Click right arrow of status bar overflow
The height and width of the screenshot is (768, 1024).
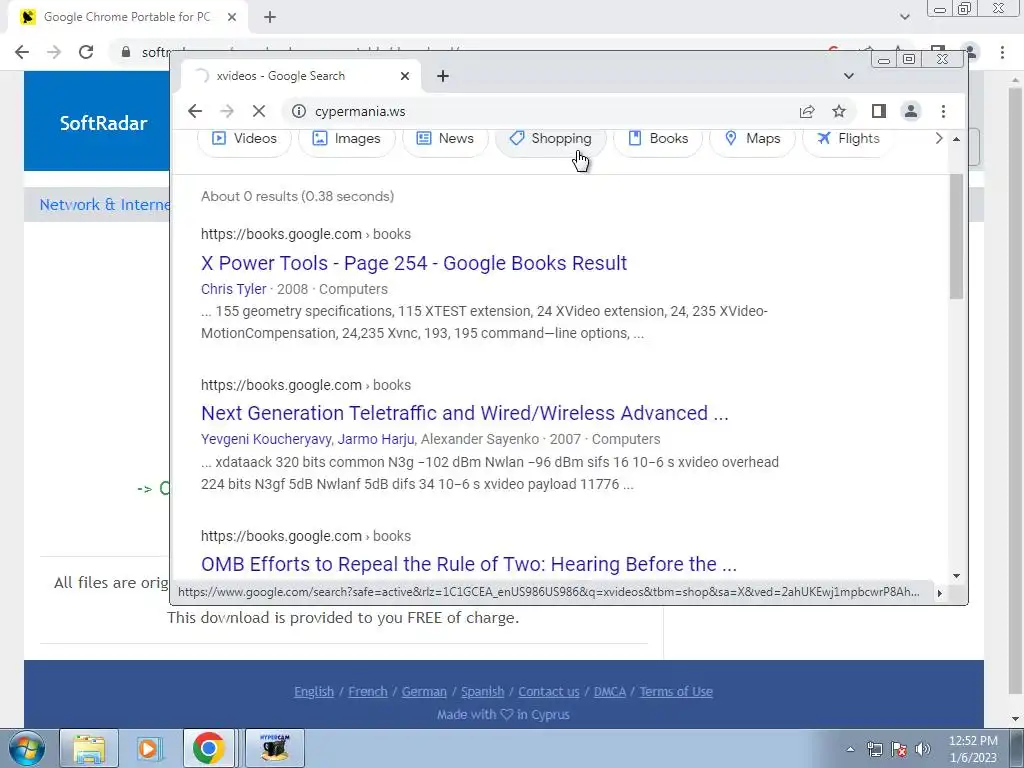[x=940, y=593]
